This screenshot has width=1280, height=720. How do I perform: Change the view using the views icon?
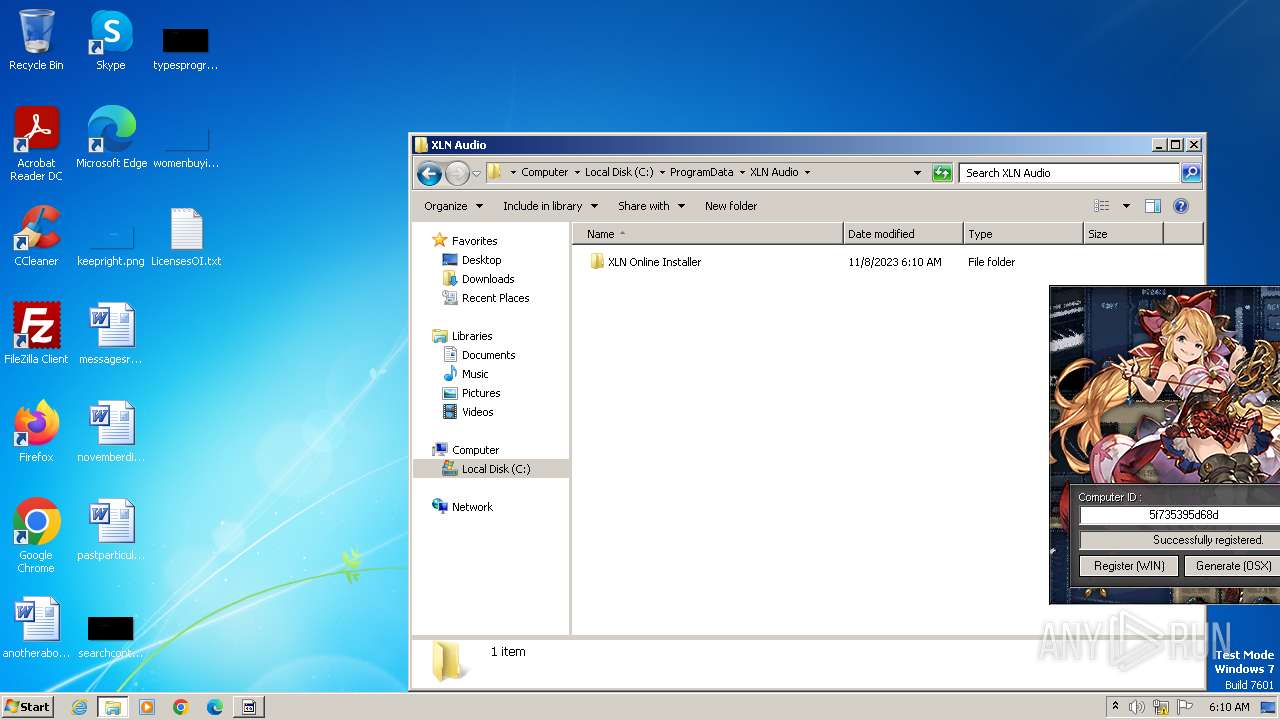coord(1101,206)
